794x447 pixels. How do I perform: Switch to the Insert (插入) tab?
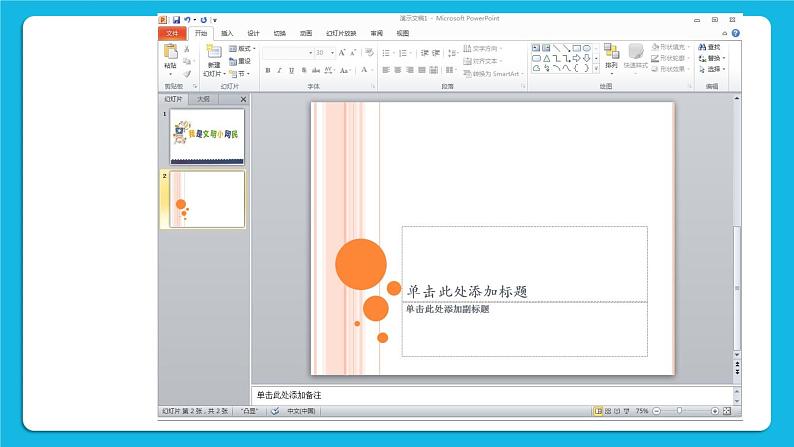pyautogui.click(x=227, y=33)
